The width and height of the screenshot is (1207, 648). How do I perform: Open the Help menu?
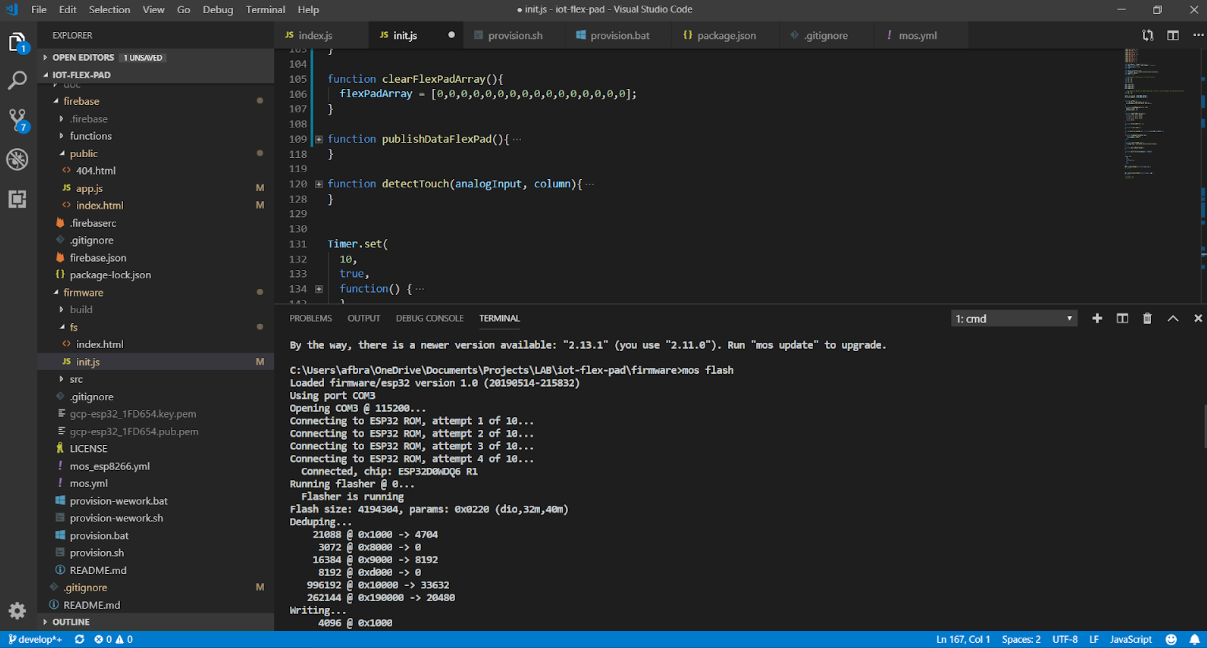click(x=308, y=9)
